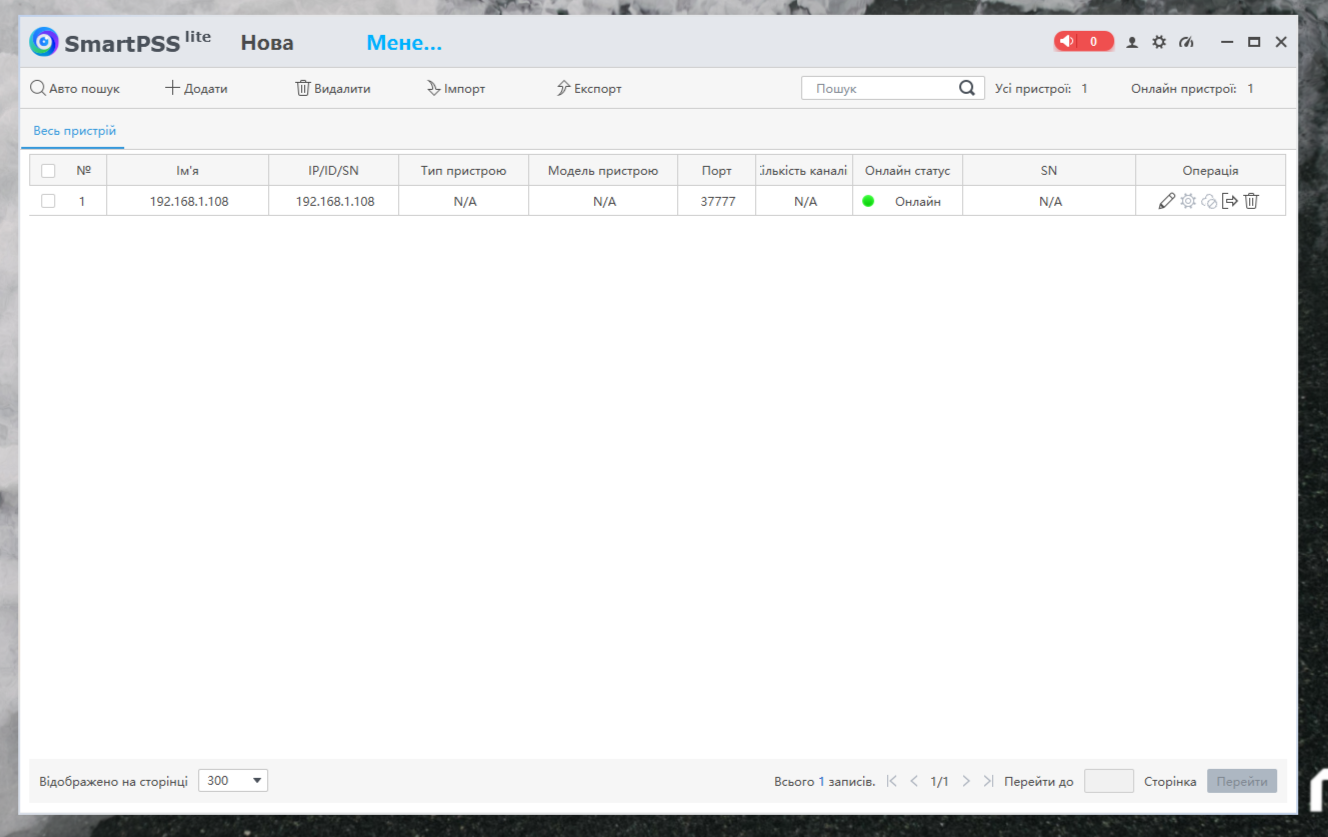The image size is (1328, 837).
Task: Click the SmartPSS lite logo icon
Action: click(x=44, y=42)
